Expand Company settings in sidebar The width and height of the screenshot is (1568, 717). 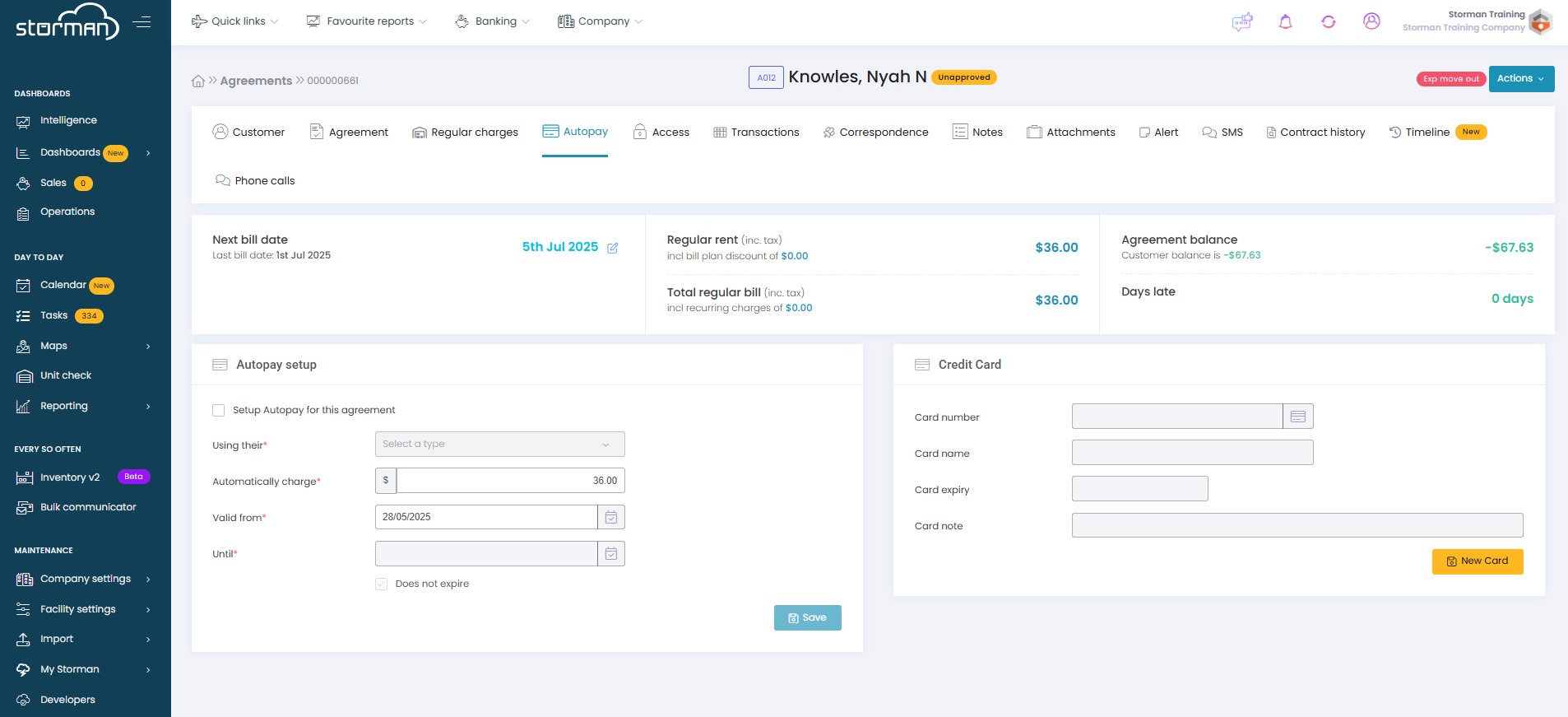click(x=84, y=579)
